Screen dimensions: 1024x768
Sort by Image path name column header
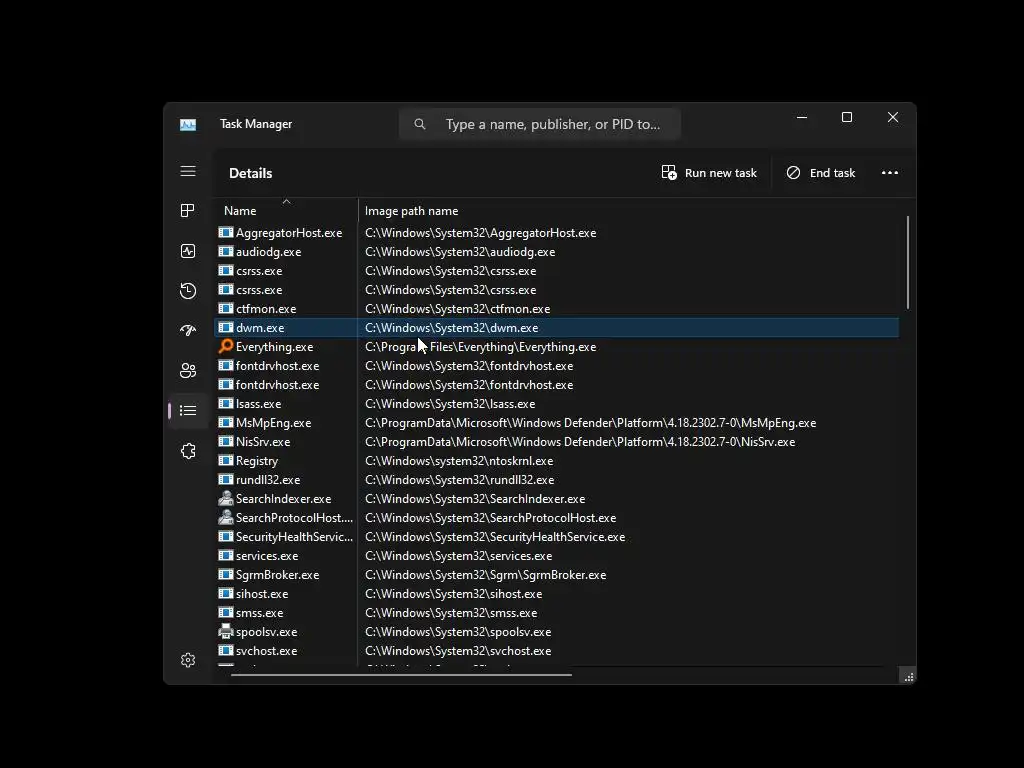point(411,211)
